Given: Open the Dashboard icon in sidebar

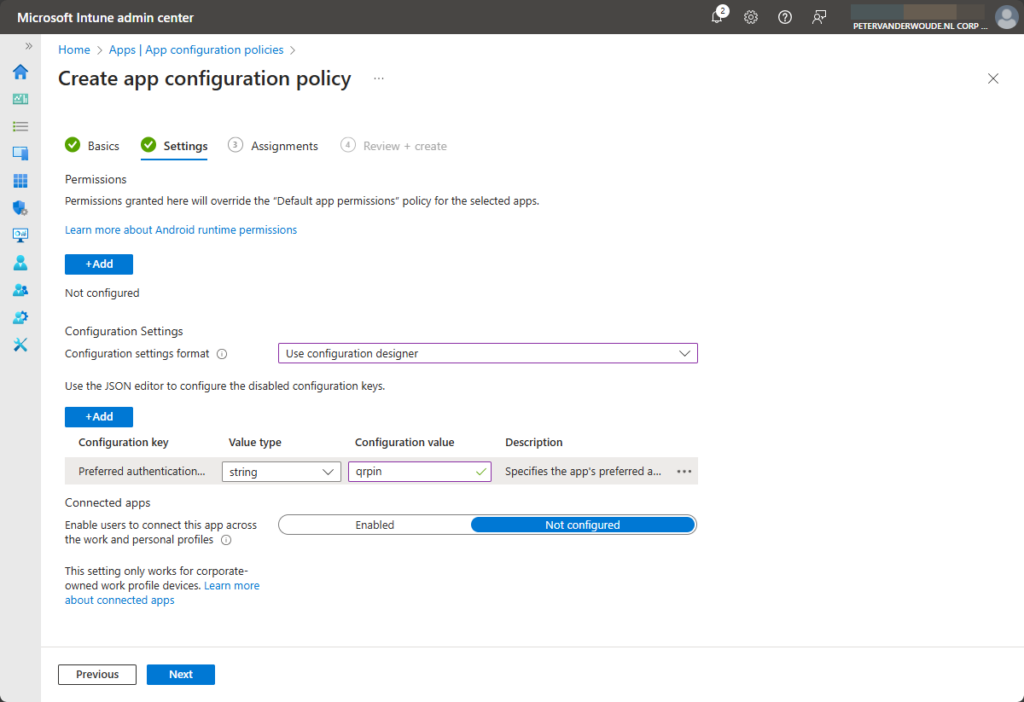Looking at the screenshot, I should (20, 99).
